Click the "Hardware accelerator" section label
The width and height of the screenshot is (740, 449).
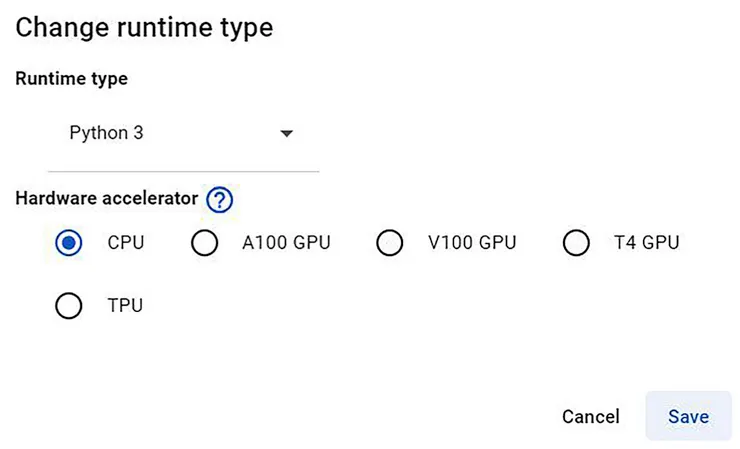[x=107, y=199]
